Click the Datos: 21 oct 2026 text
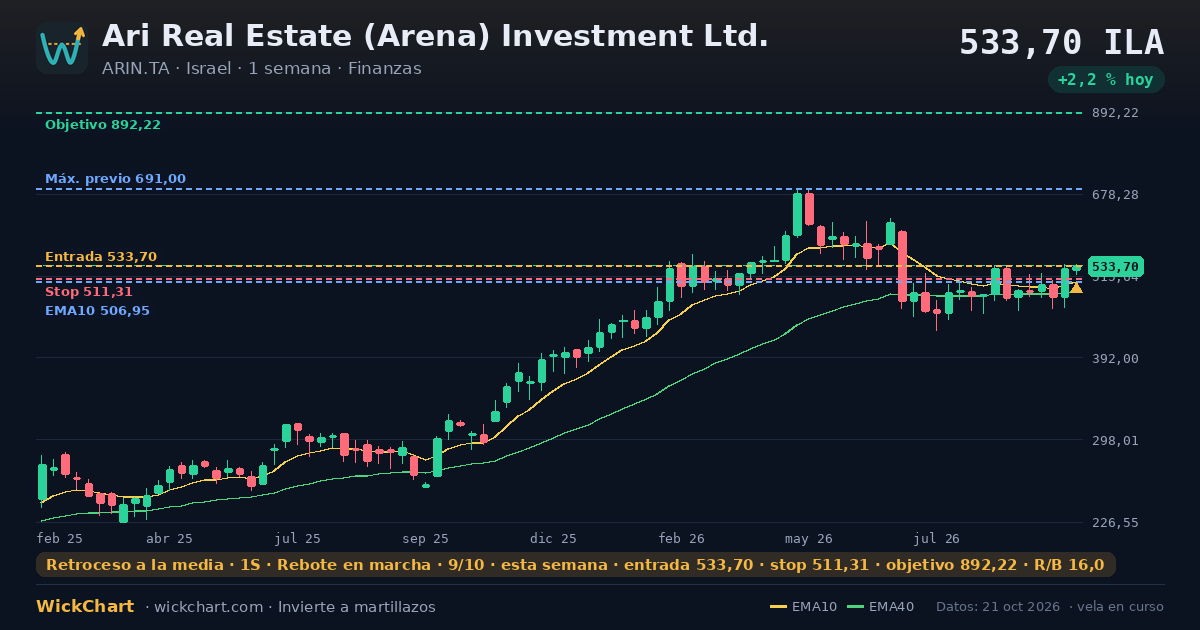The image size is (1200, 630). point(999,607)
